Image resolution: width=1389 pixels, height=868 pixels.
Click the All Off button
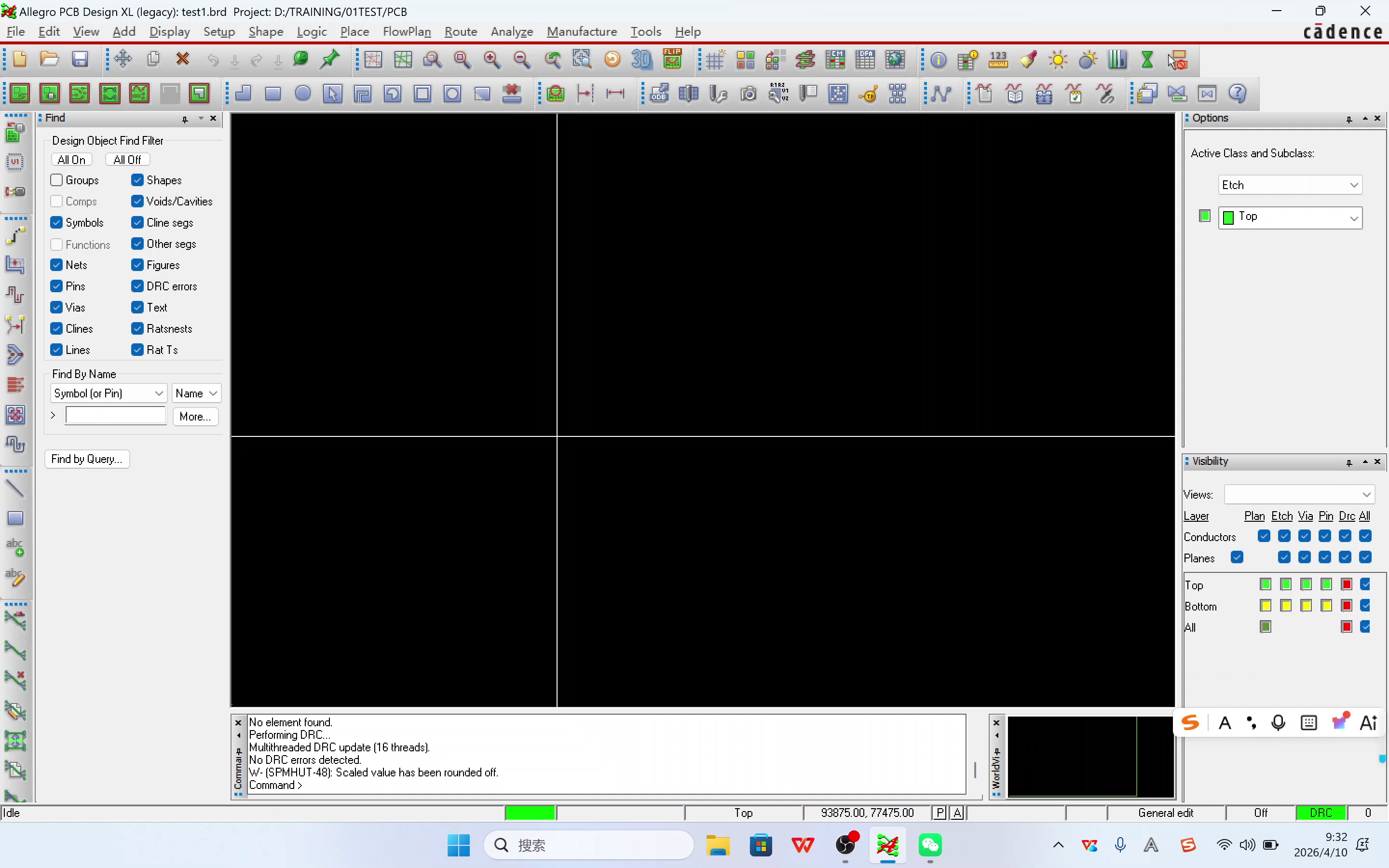[127, 160]
